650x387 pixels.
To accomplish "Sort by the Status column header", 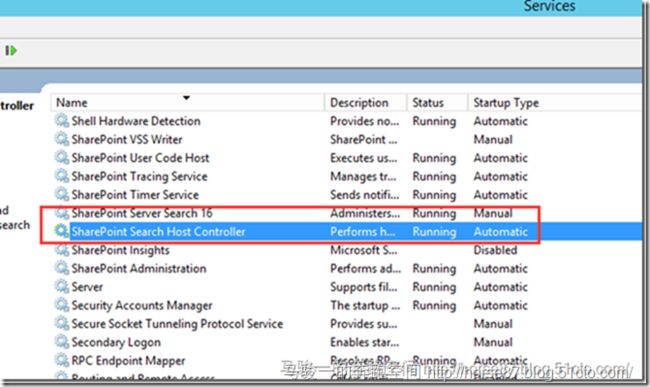I will tap(437, 102).
